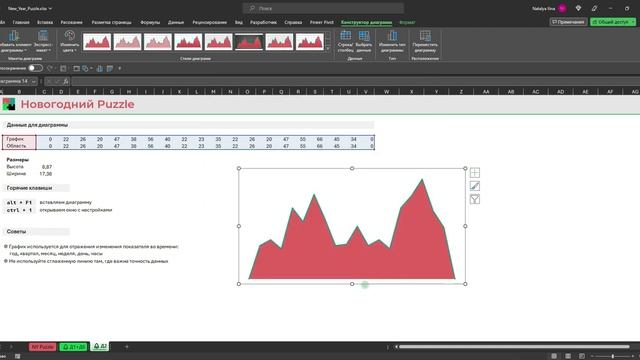640x360 pixels.
Task: Open Share (Общий доступ) dropdown arrow
Action: tap(633, 22)
